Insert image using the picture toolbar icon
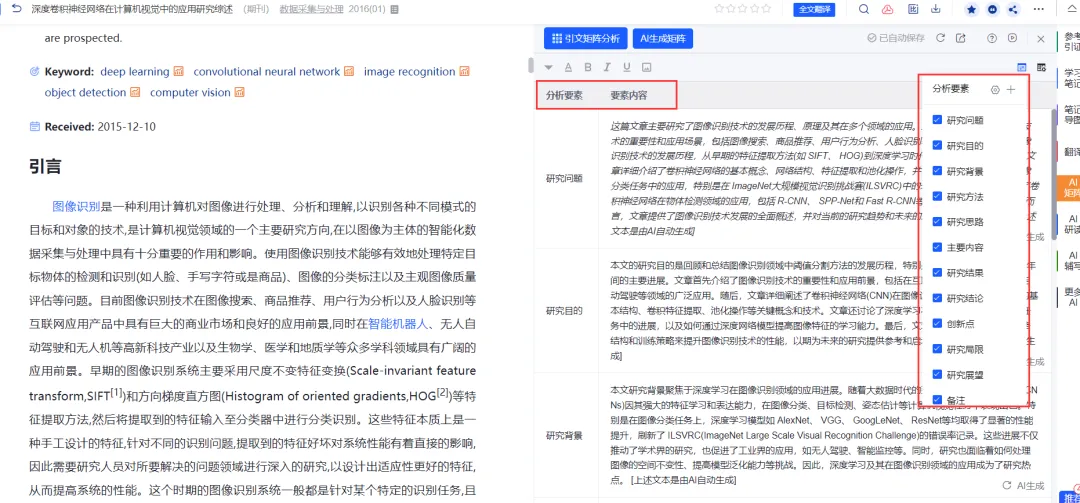 tap(646, 67)
